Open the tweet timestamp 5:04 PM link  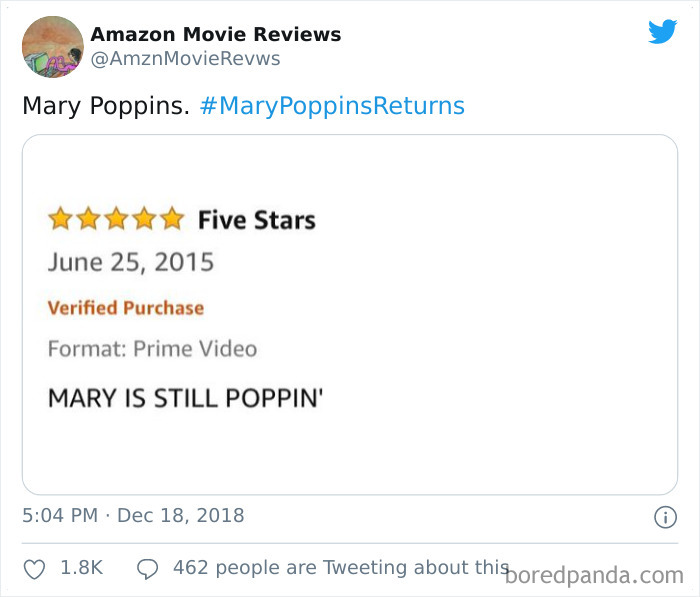click(x=60, y=516)
